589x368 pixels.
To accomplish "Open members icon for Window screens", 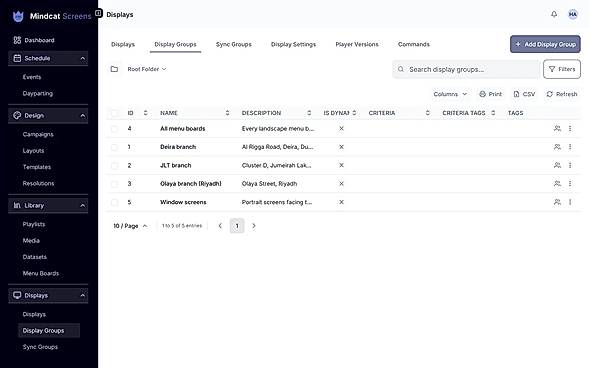I will [x=557, y=202].
